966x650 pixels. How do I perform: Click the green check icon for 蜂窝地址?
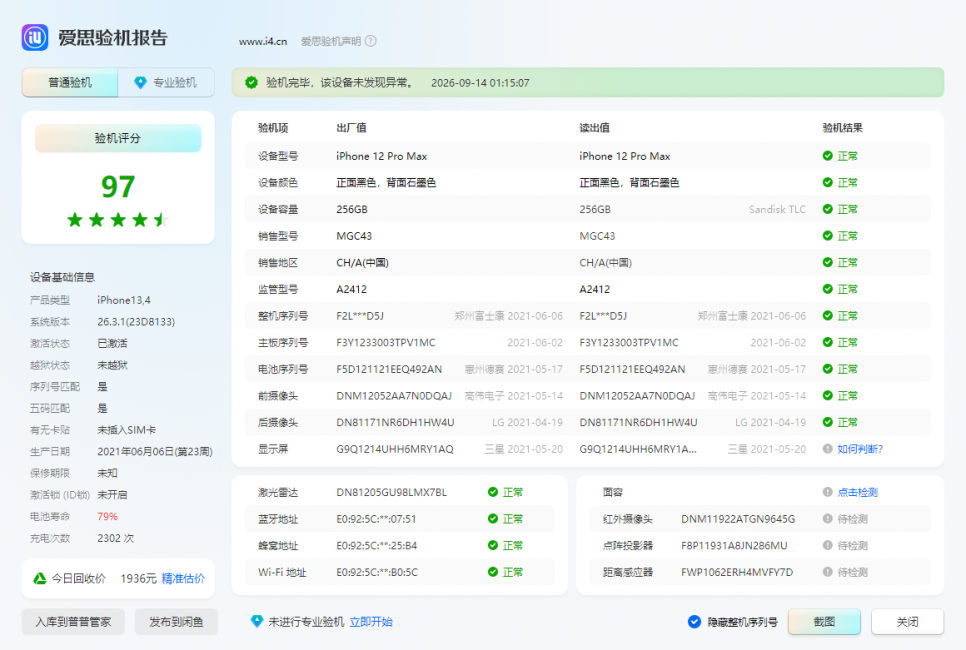tap(493, 545)
